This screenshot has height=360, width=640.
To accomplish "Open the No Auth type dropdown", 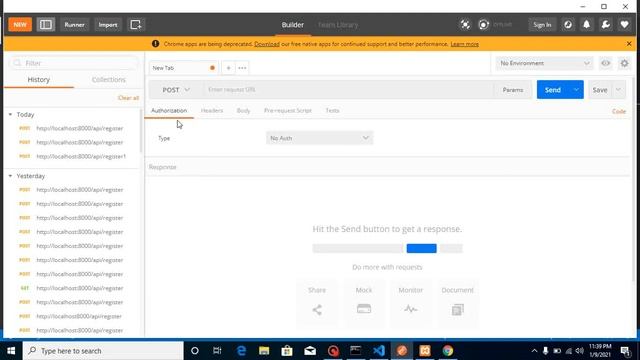I will (x=319, y=138).
